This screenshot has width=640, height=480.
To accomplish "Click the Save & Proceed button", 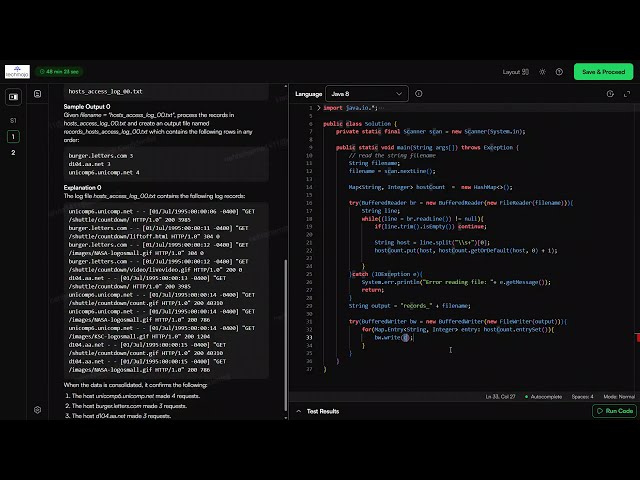I will click(603, 72).
